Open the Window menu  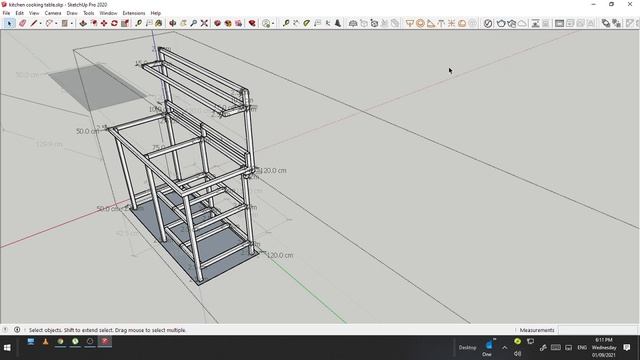[108, 13]
